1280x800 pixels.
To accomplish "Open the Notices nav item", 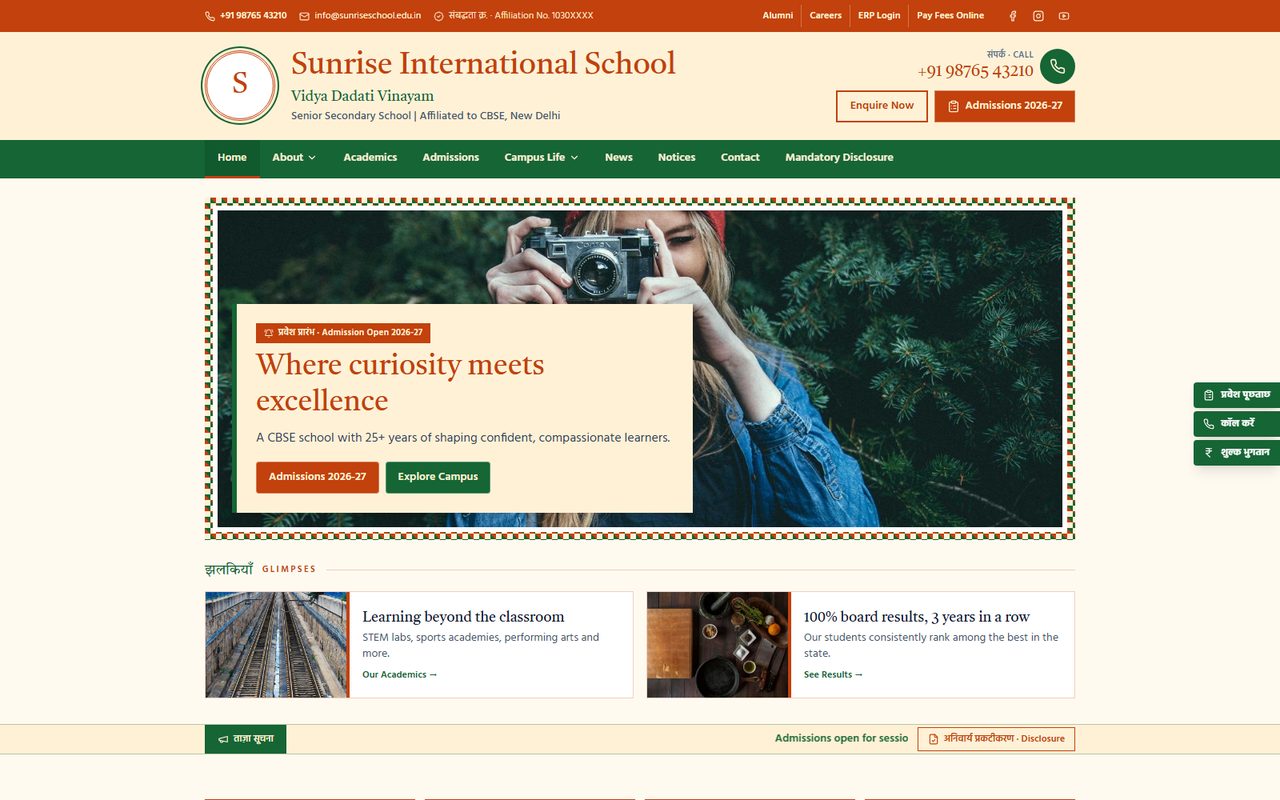I will point(677,158).
